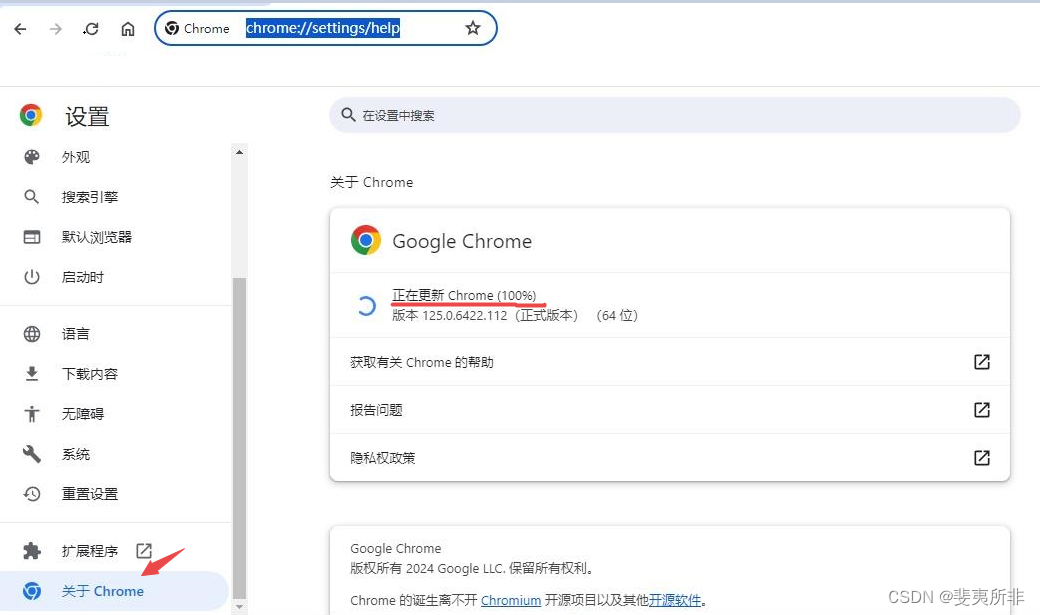Image resolution: width=1040 pixels, height=615 pixels.
Task: Click the window icon beside 默认浏览器
Action: click(x=32, y=237)
